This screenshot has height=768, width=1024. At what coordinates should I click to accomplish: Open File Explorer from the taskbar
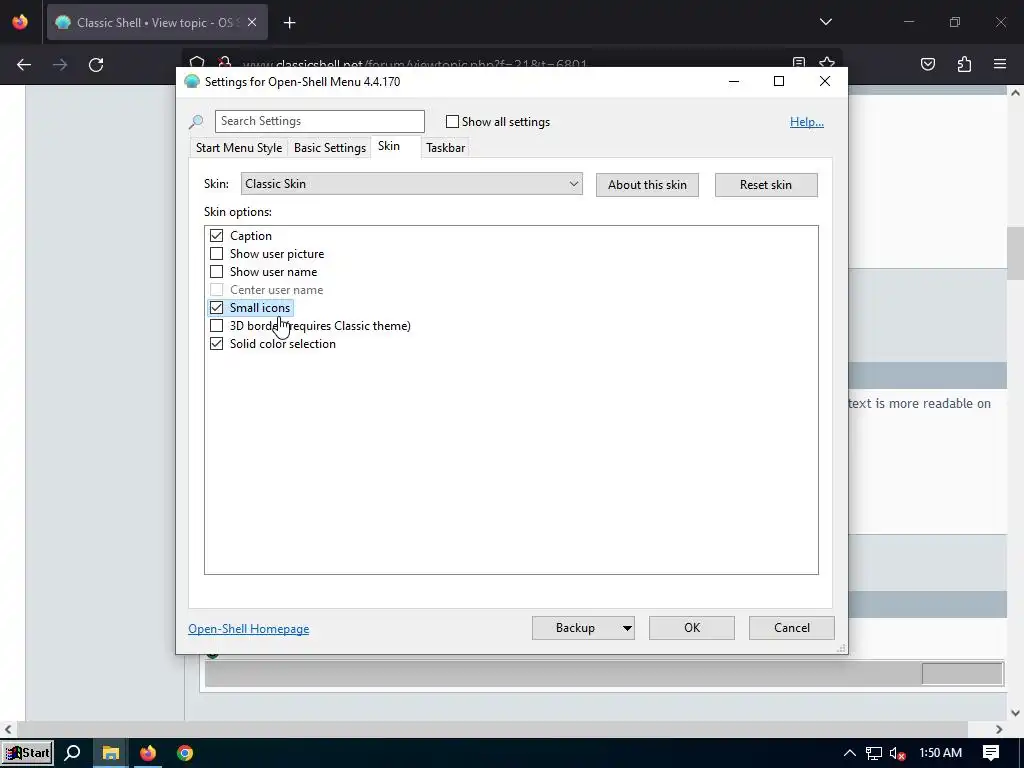[x=110, y=753]
